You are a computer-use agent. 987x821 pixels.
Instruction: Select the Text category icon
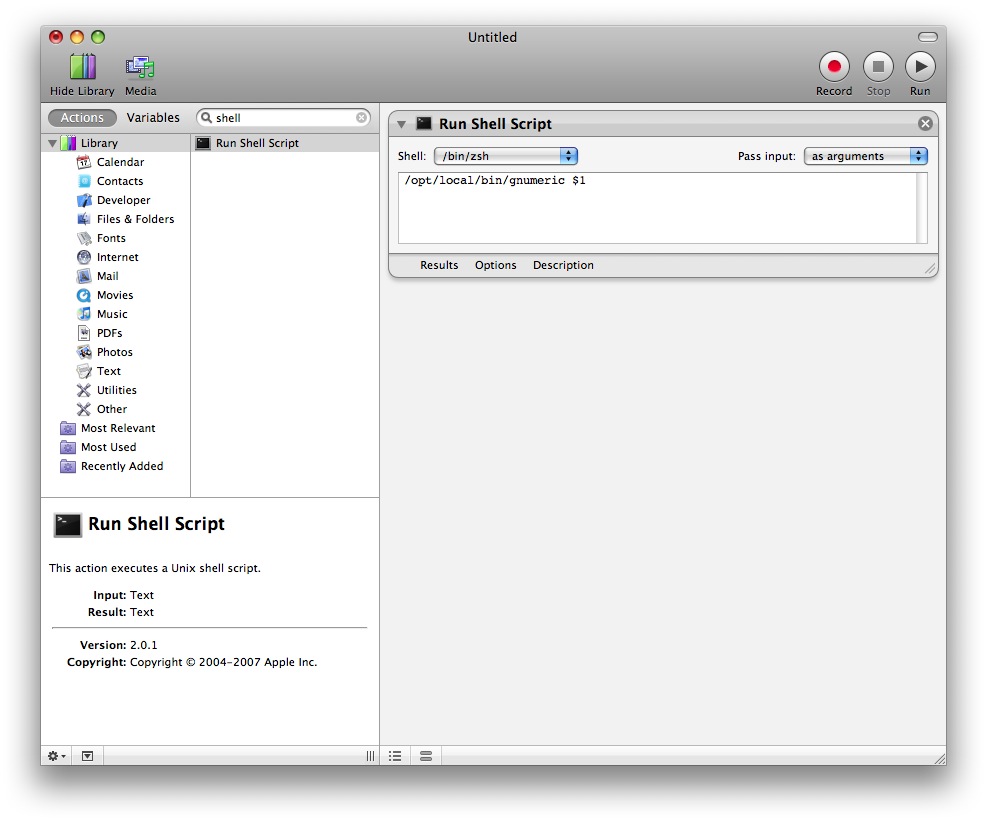coord(84,371)
